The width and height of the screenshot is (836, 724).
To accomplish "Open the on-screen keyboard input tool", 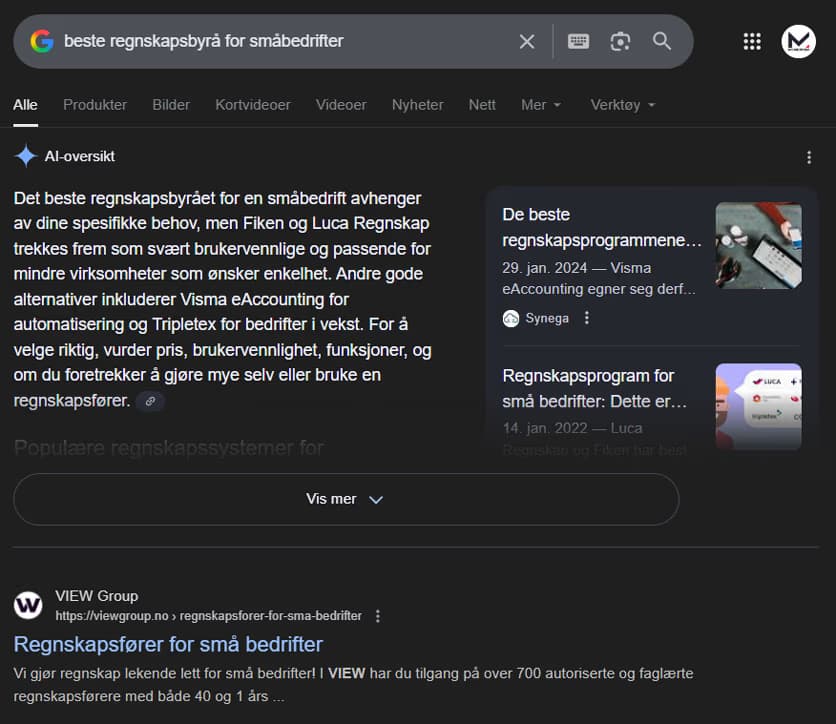I will 578,41.
